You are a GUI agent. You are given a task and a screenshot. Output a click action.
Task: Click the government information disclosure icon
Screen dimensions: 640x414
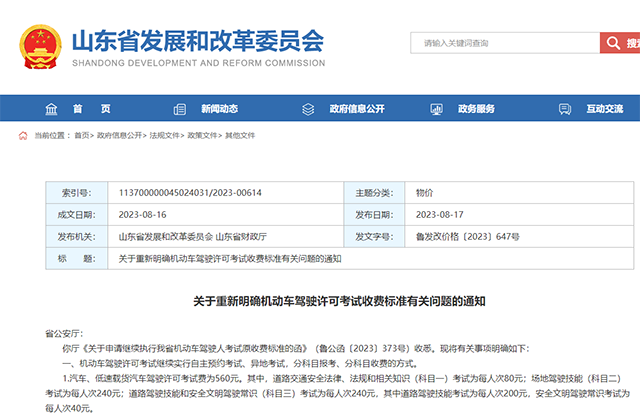coord(310,108)
